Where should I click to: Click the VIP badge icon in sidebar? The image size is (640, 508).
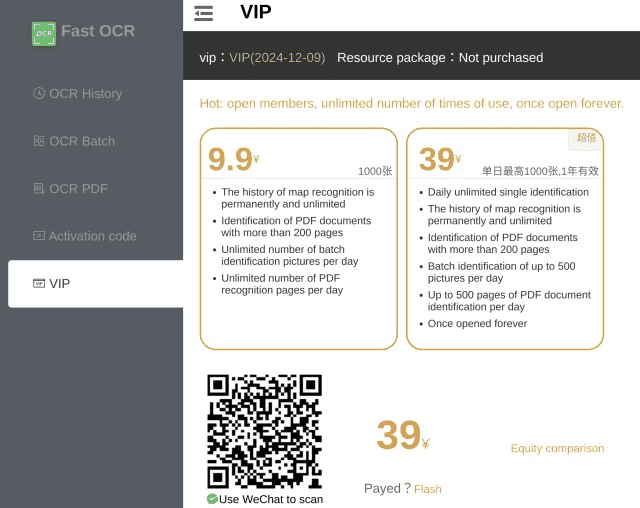coord(39,284)
